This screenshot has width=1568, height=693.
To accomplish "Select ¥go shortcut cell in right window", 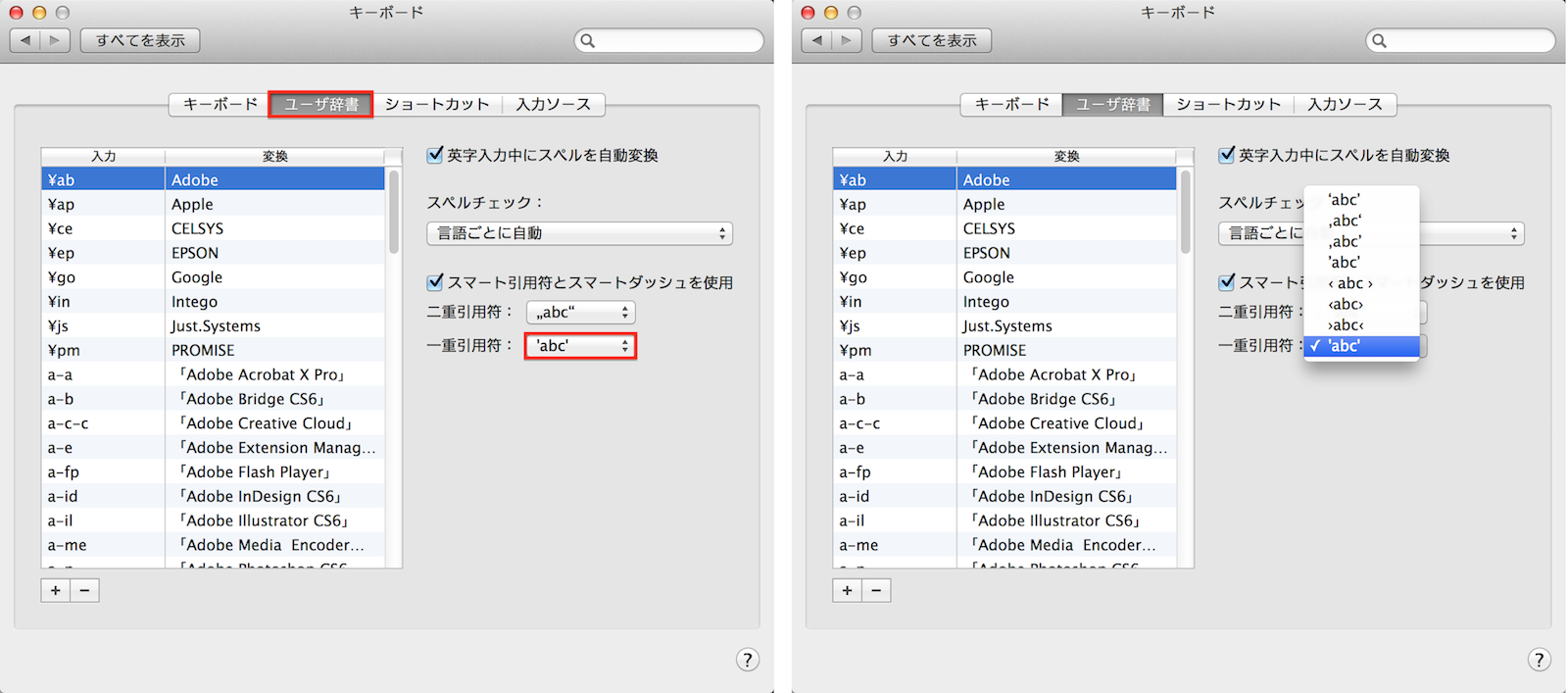I will (895, 277).
